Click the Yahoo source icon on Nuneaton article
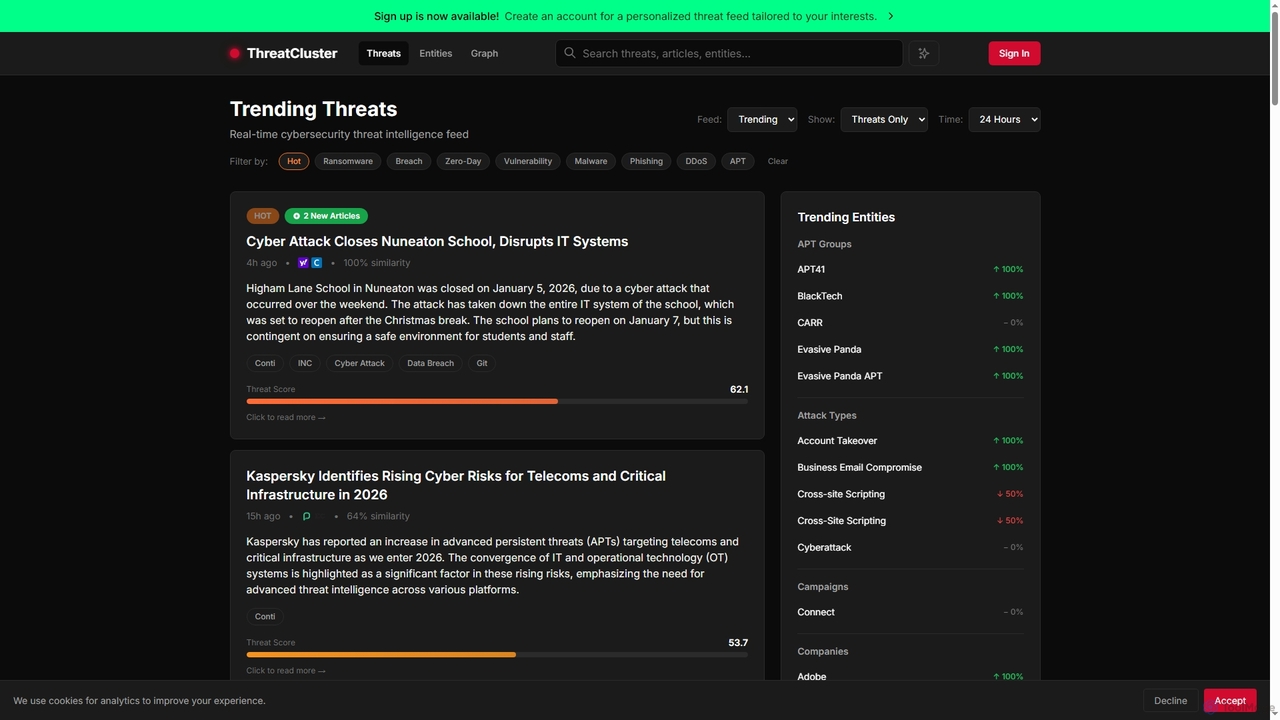The height and width of the screenshot is (720, 1280). (303, 263)
